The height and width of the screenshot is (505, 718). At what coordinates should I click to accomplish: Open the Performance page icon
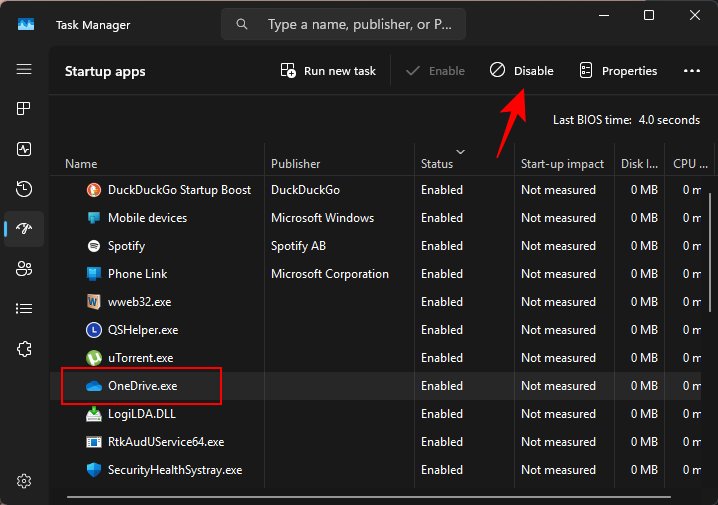coord(24,149)
